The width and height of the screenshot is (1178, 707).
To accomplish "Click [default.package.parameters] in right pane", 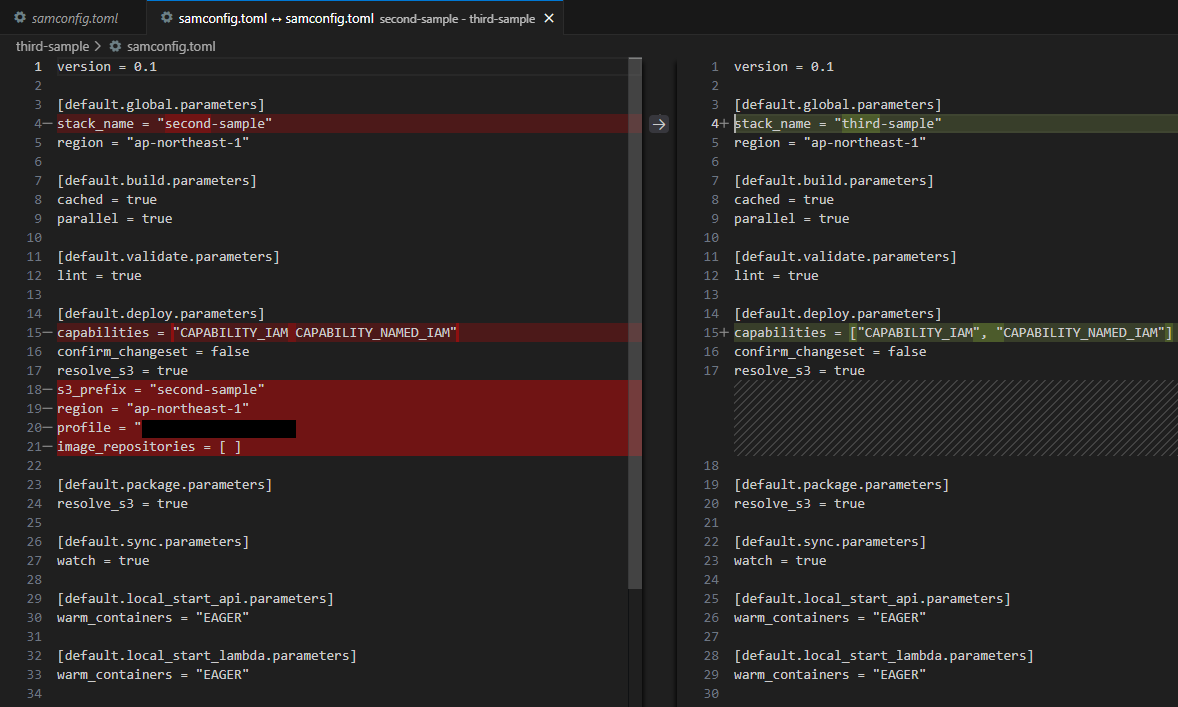I will click(841, 485).
